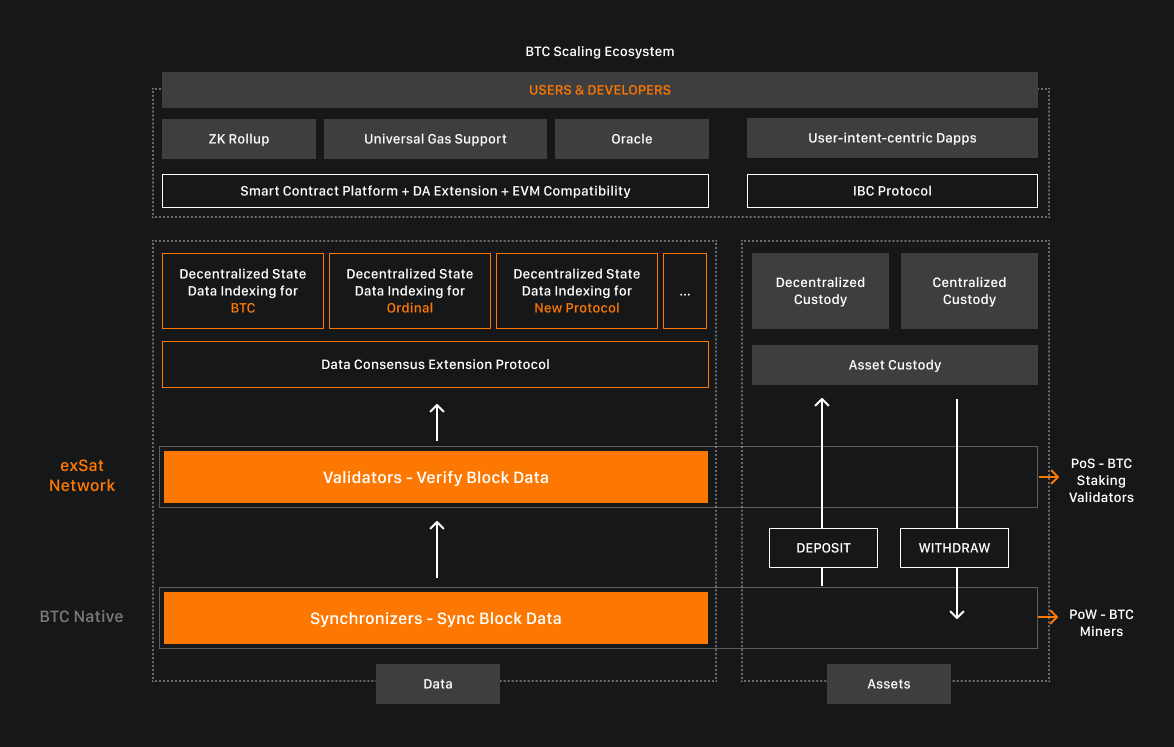The width and height of the screenshot is (1174, 747).
Task: Select Smart Contract Platform + DA Extension box
Action: click(435, 191)
